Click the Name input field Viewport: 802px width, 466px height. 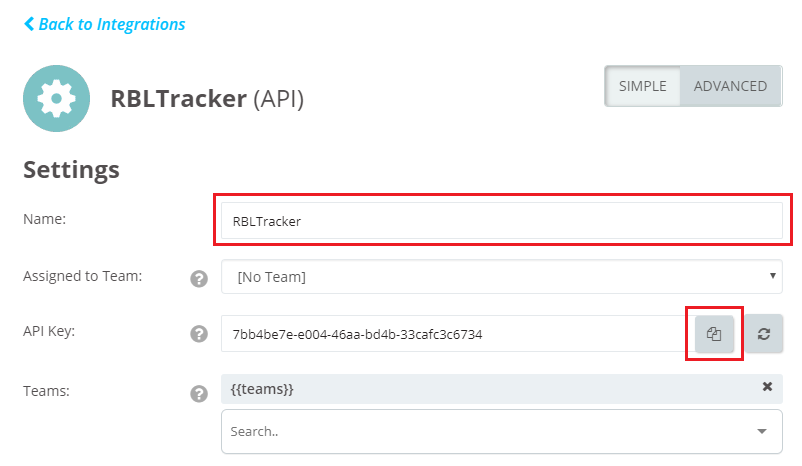502,220
